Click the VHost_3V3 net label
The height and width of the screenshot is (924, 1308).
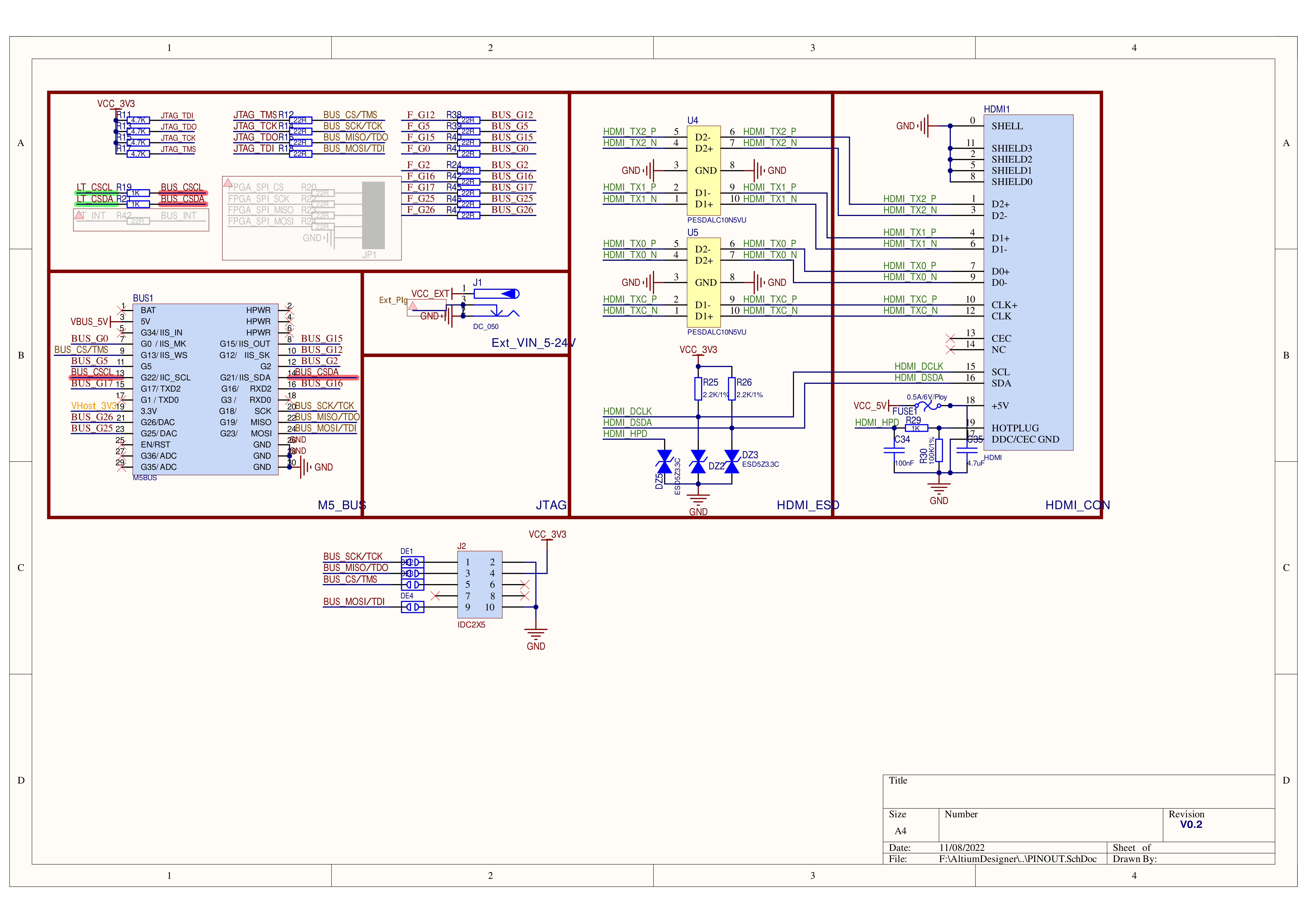pos(93,406)
